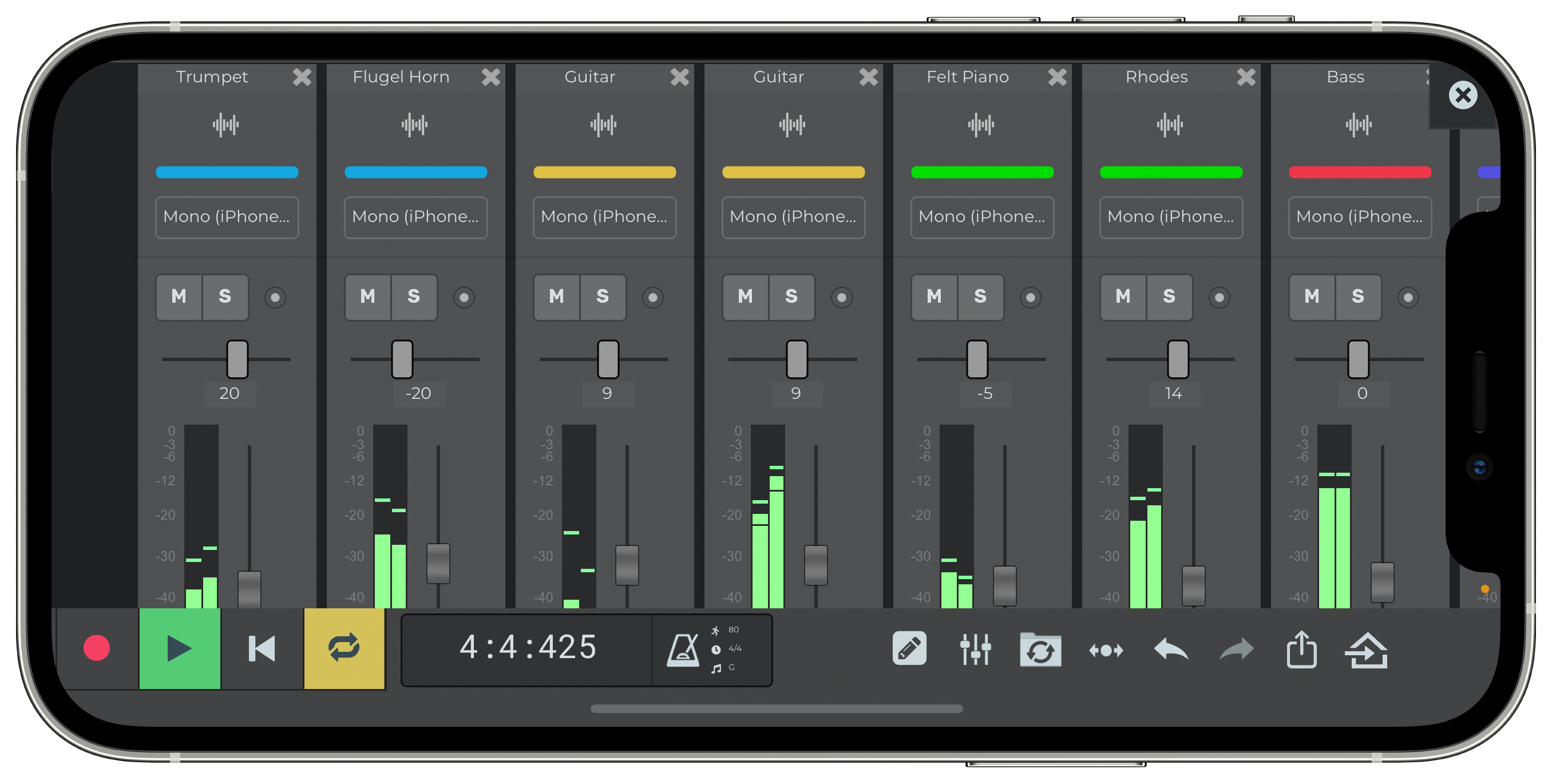Open Rhodes track waveform icon
This screenshot has height=784, width=1552.
(x=1170, y=125)
